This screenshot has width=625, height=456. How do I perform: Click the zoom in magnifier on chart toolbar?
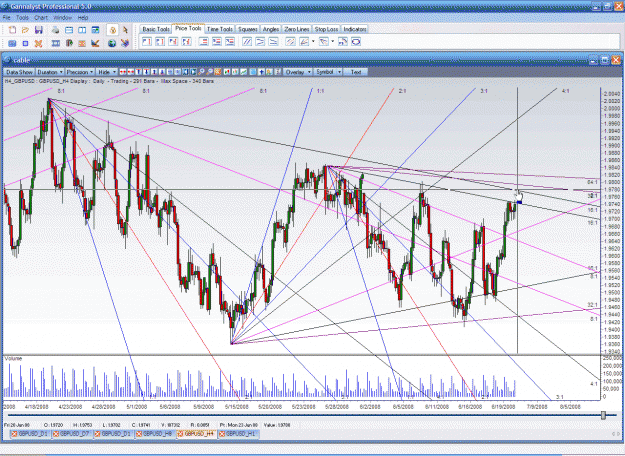pos(201,72)
